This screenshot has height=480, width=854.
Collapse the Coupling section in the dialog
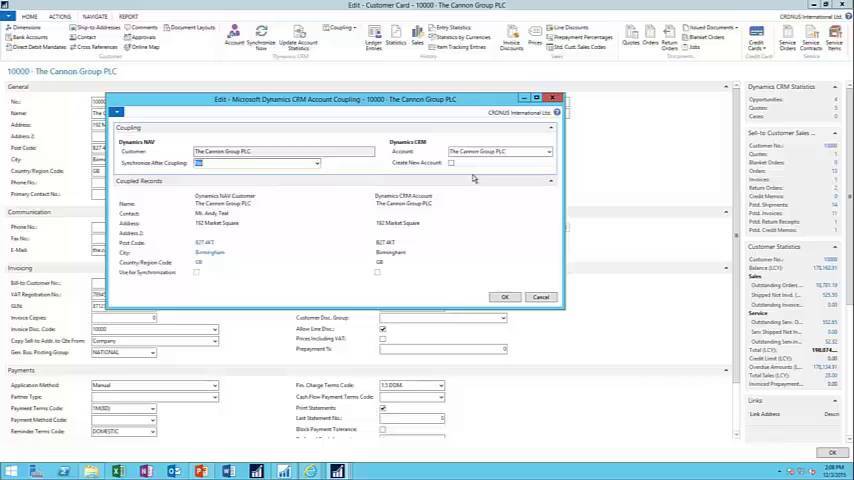pos(551,127)
